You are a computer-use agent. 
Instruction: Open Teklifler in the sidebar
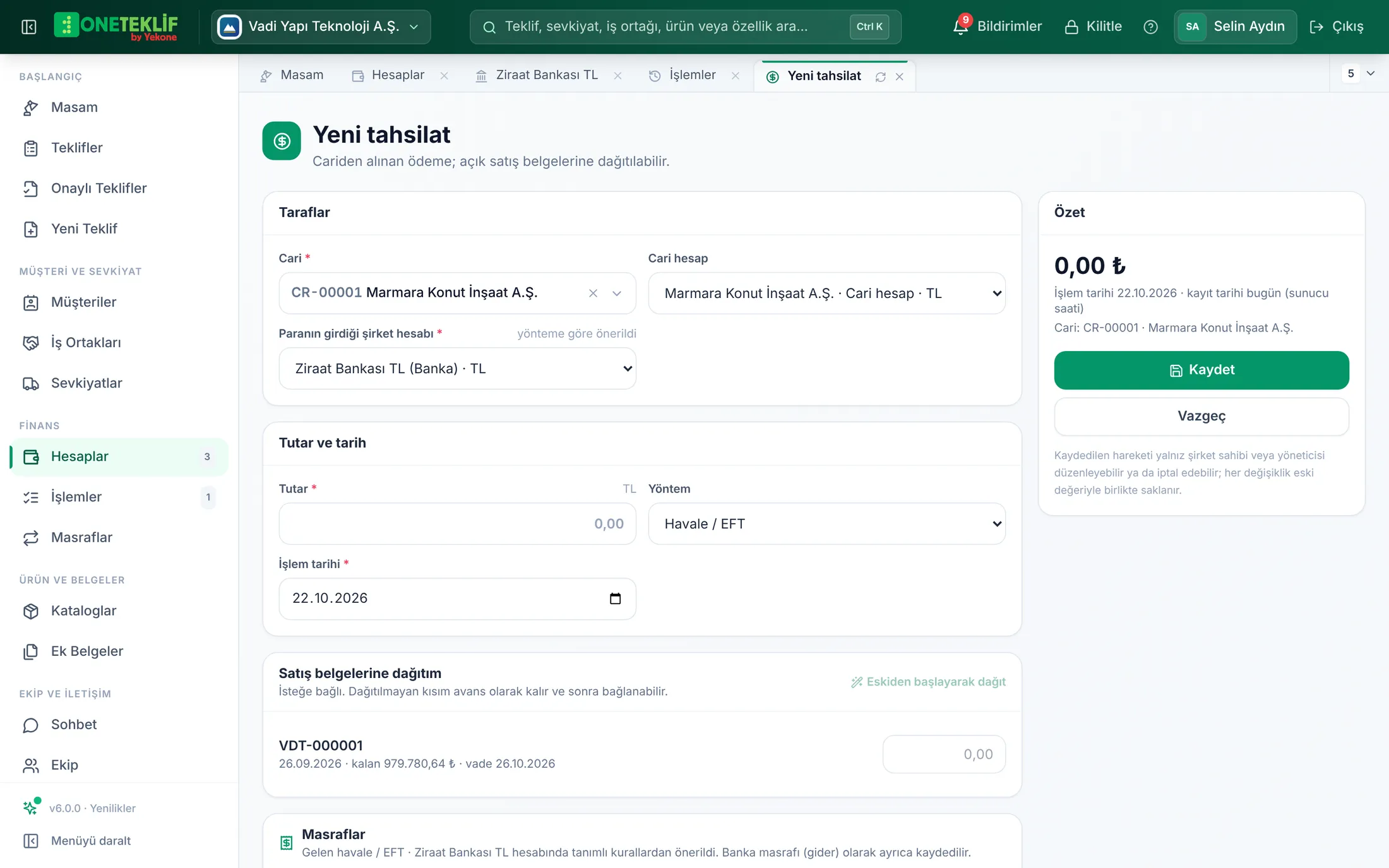click(x=119, y=148)
